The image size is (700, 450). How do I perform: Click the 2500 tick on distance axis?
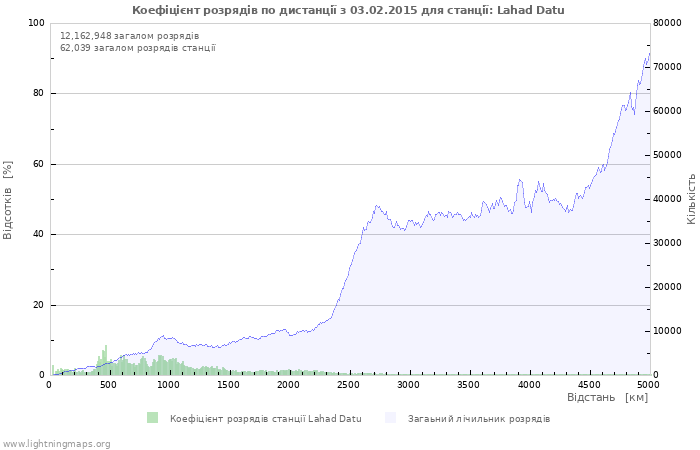[x=348, y=384]
